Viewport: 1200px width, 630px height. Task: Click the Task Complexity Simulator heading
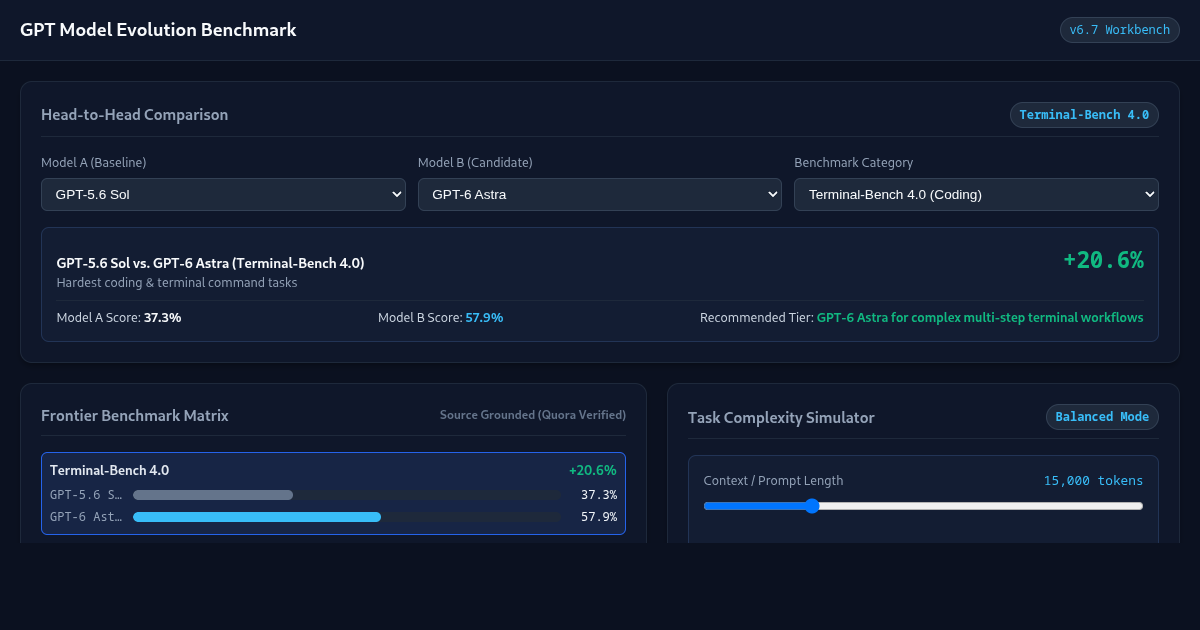tap(781, 418)
